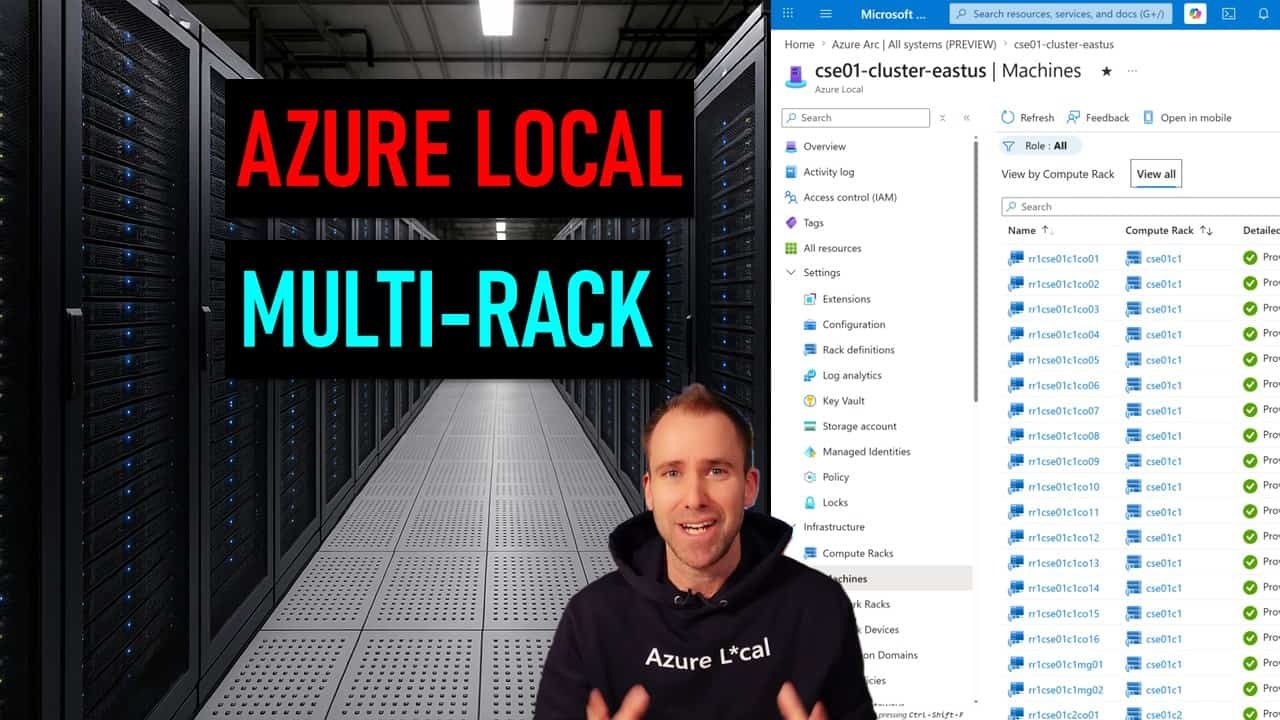Click the Locks padlock icon
Viewport: 1280px width, 720px height.
tap(811, 503)
